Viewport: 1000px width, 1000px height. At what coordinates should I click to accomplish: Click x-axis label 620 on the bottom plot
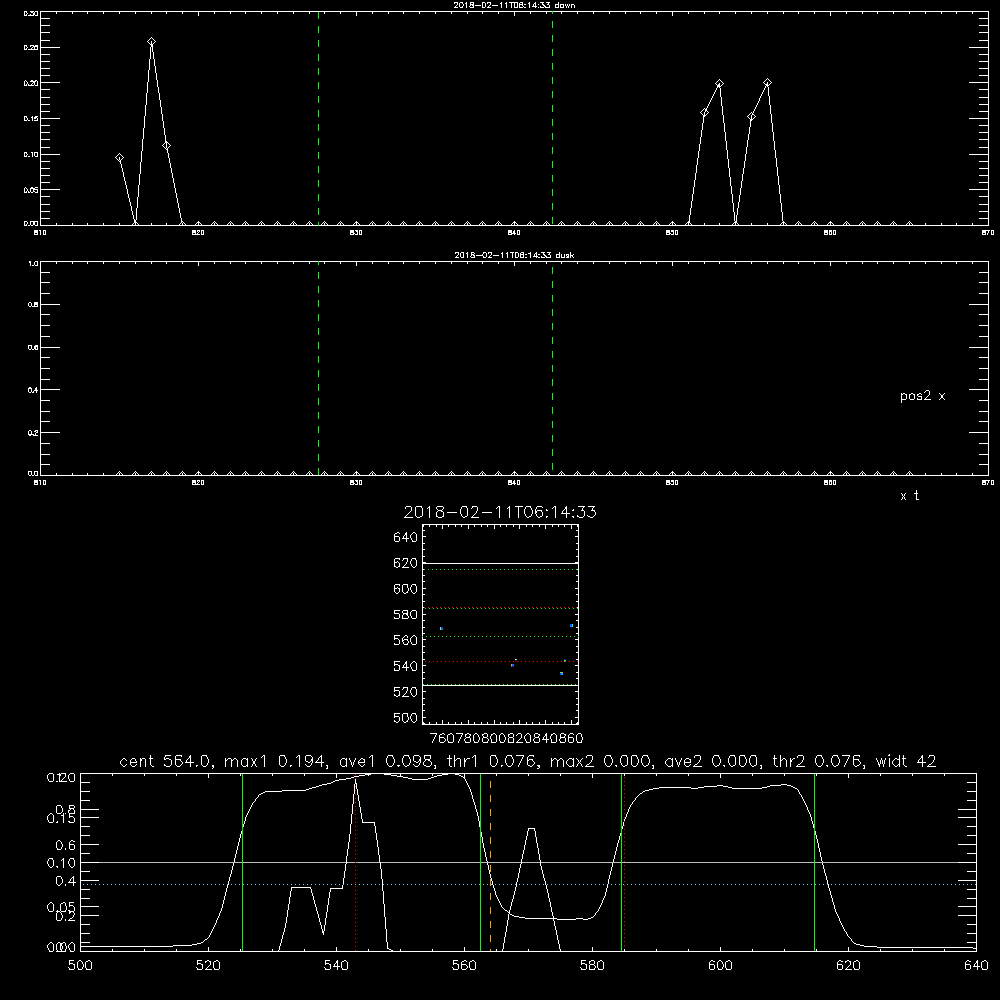tap(848, 966)
